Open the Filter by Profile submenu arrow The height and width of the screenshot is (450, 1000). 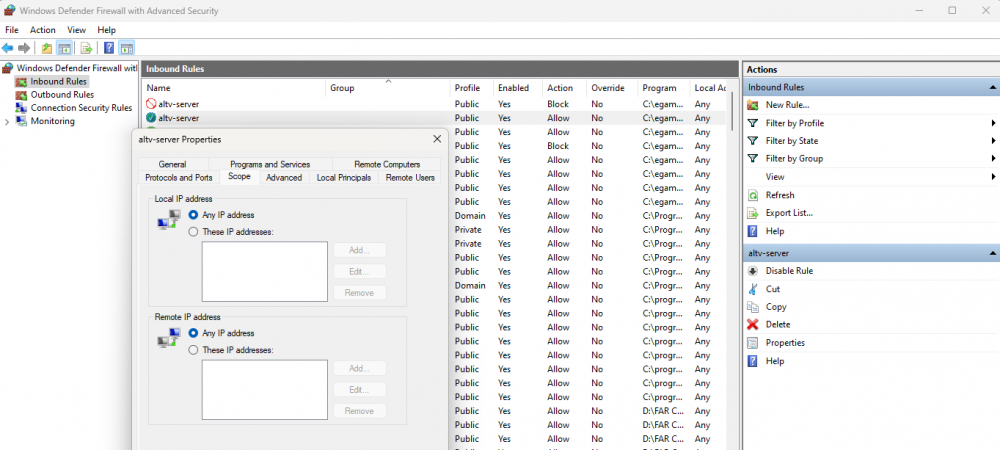[994, 123]
